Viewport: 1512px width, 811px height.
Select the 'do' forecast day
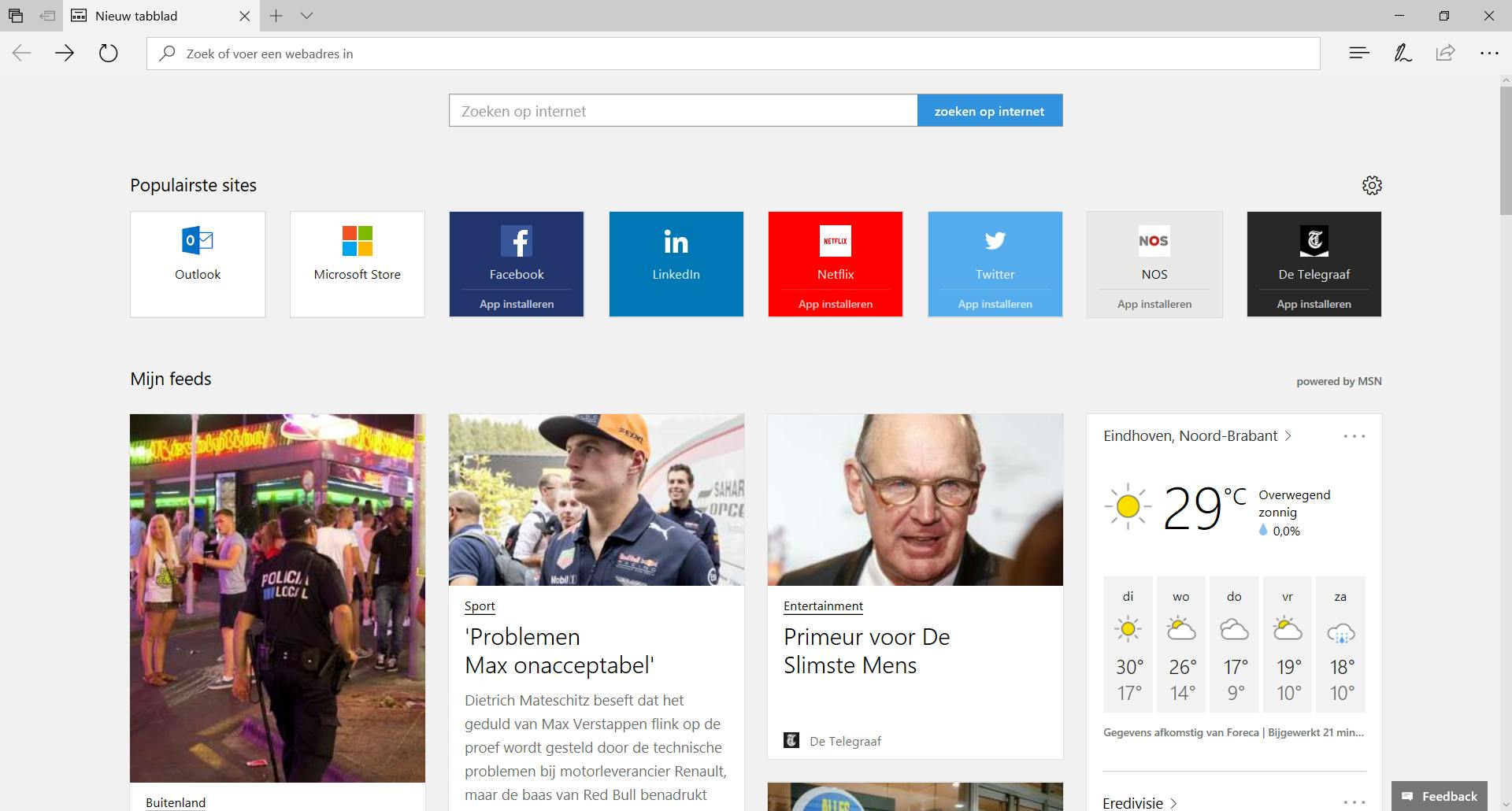(1234, 645)
